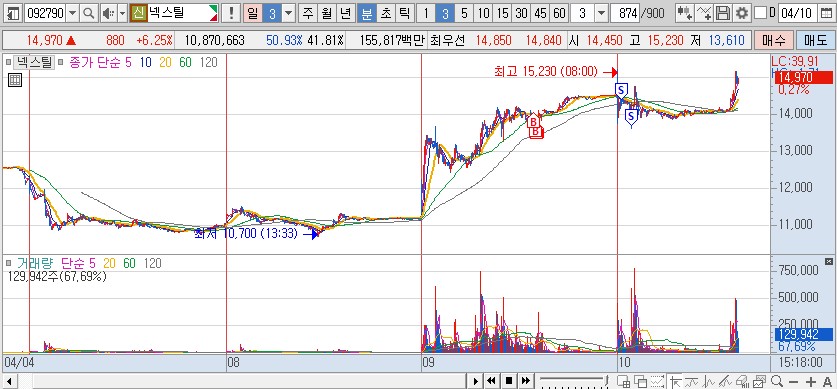Open the stock code dropdown arrow

73,13
